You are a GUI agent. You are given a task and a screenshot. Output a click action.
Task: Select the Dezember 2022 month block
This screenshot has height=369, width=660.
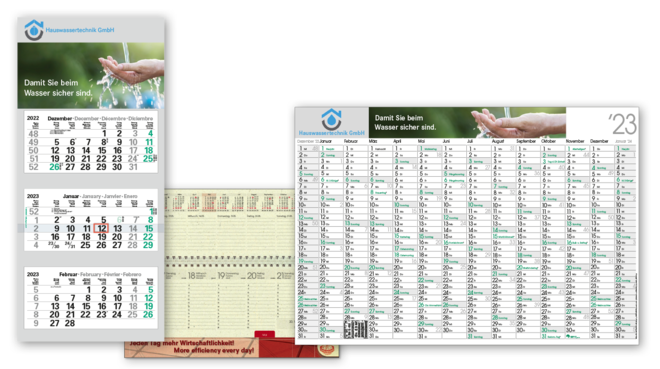click(91, 142)
